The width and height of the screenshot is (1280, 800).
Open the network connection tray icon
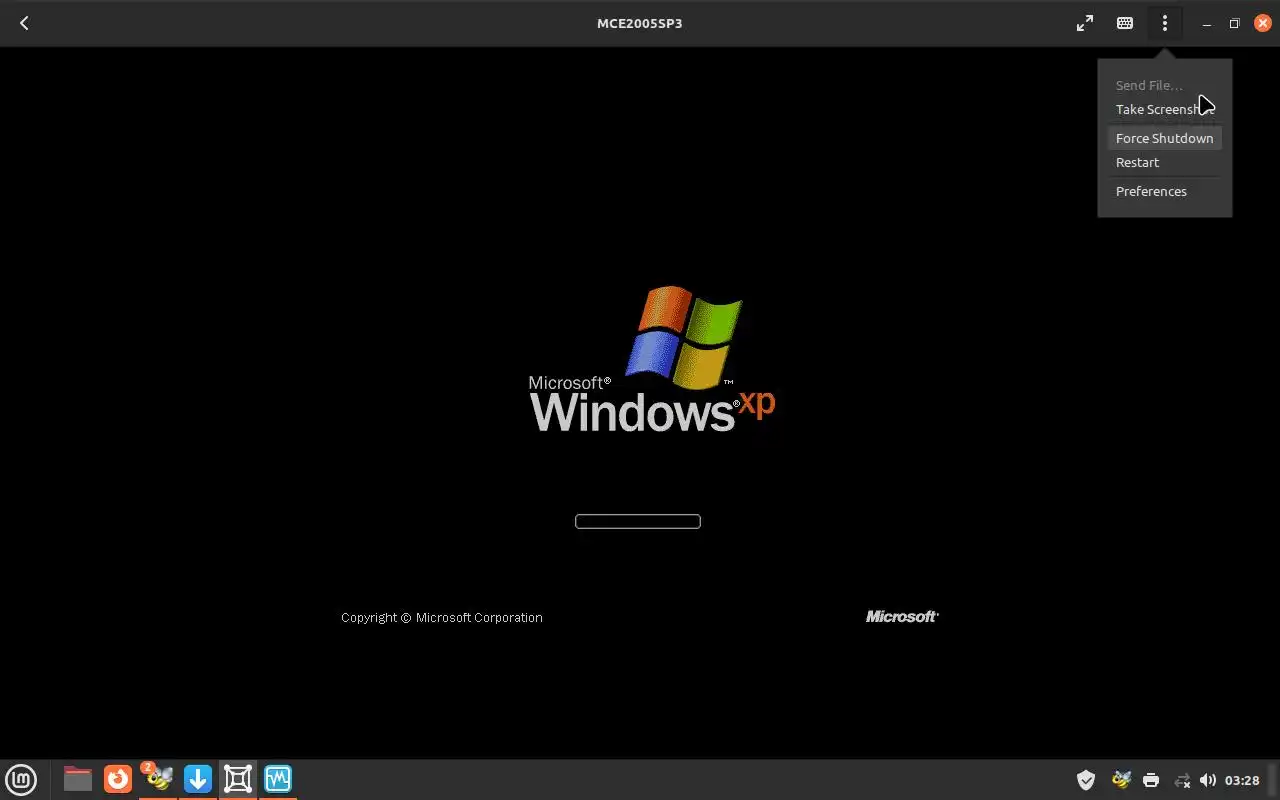point(1182,780)
